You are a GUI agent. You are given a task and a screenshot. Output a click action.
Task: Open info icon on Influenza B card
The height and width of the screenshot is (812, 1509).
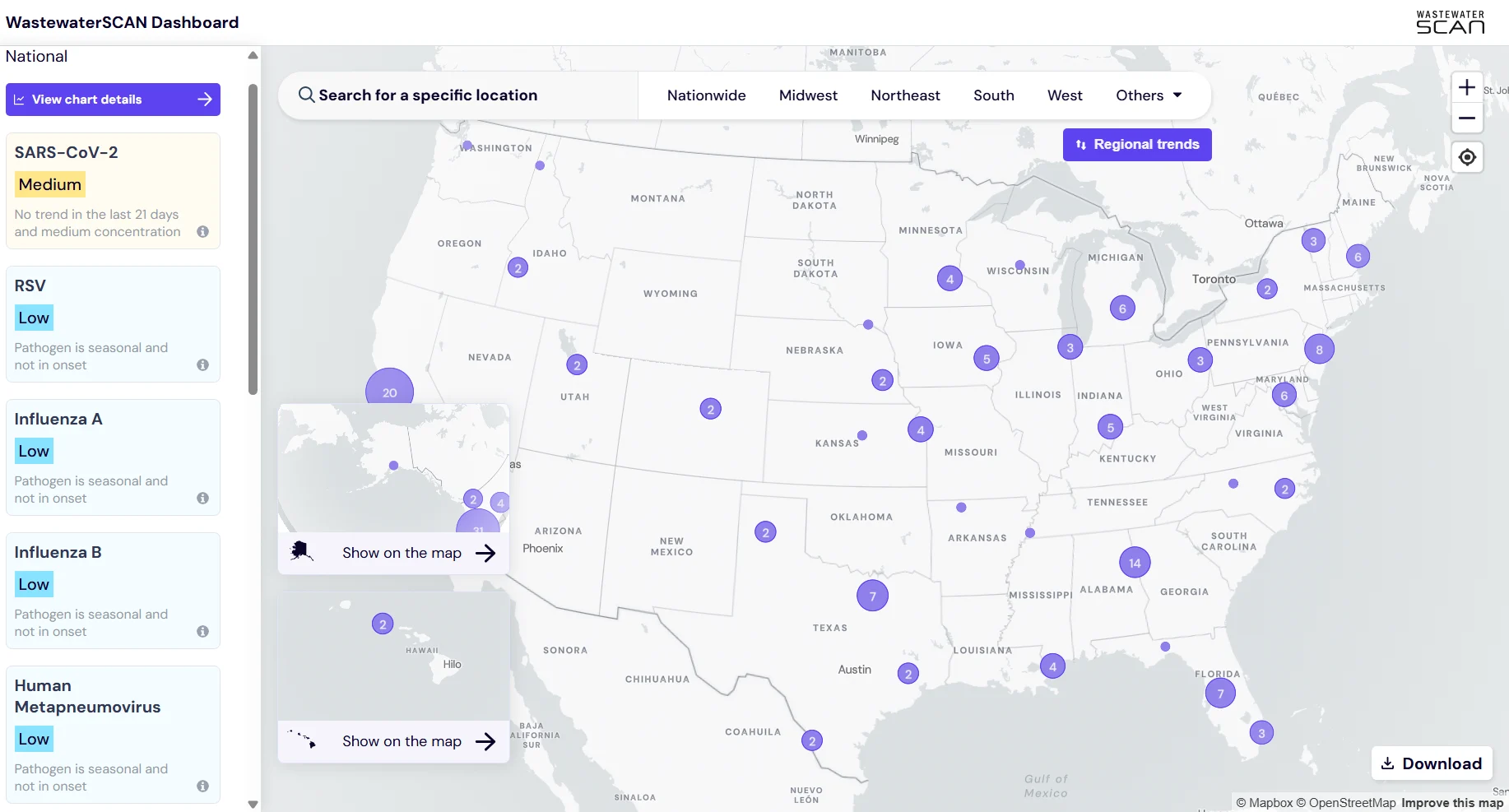202,632
